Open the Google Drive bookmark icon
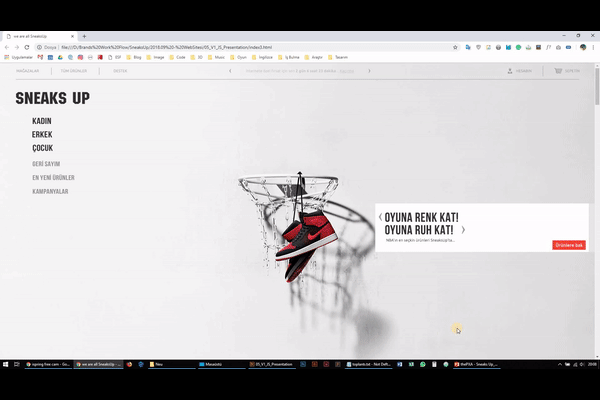The image size is (600, 400). [60, 57]
